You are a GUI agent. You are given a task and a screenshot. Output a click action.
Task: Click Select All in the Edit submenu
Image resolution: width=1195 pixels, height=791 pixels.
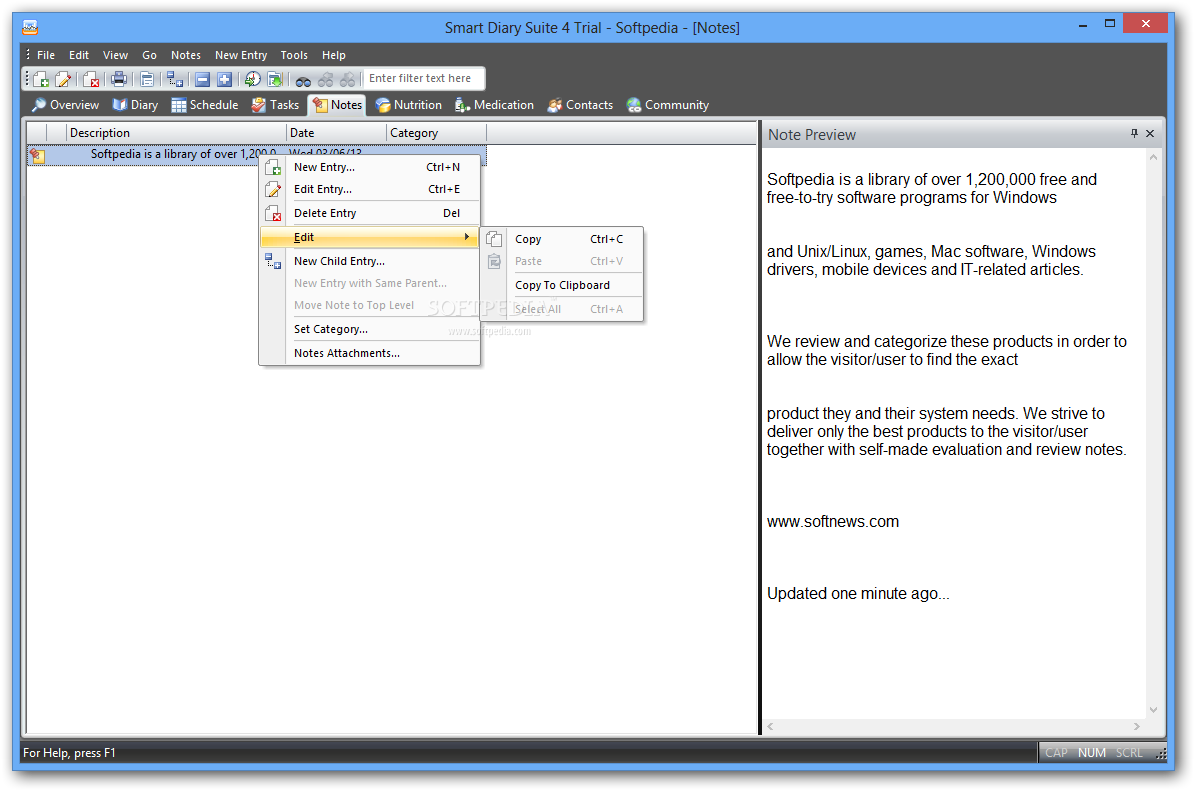pyautogui.click(x=562, y=309)
